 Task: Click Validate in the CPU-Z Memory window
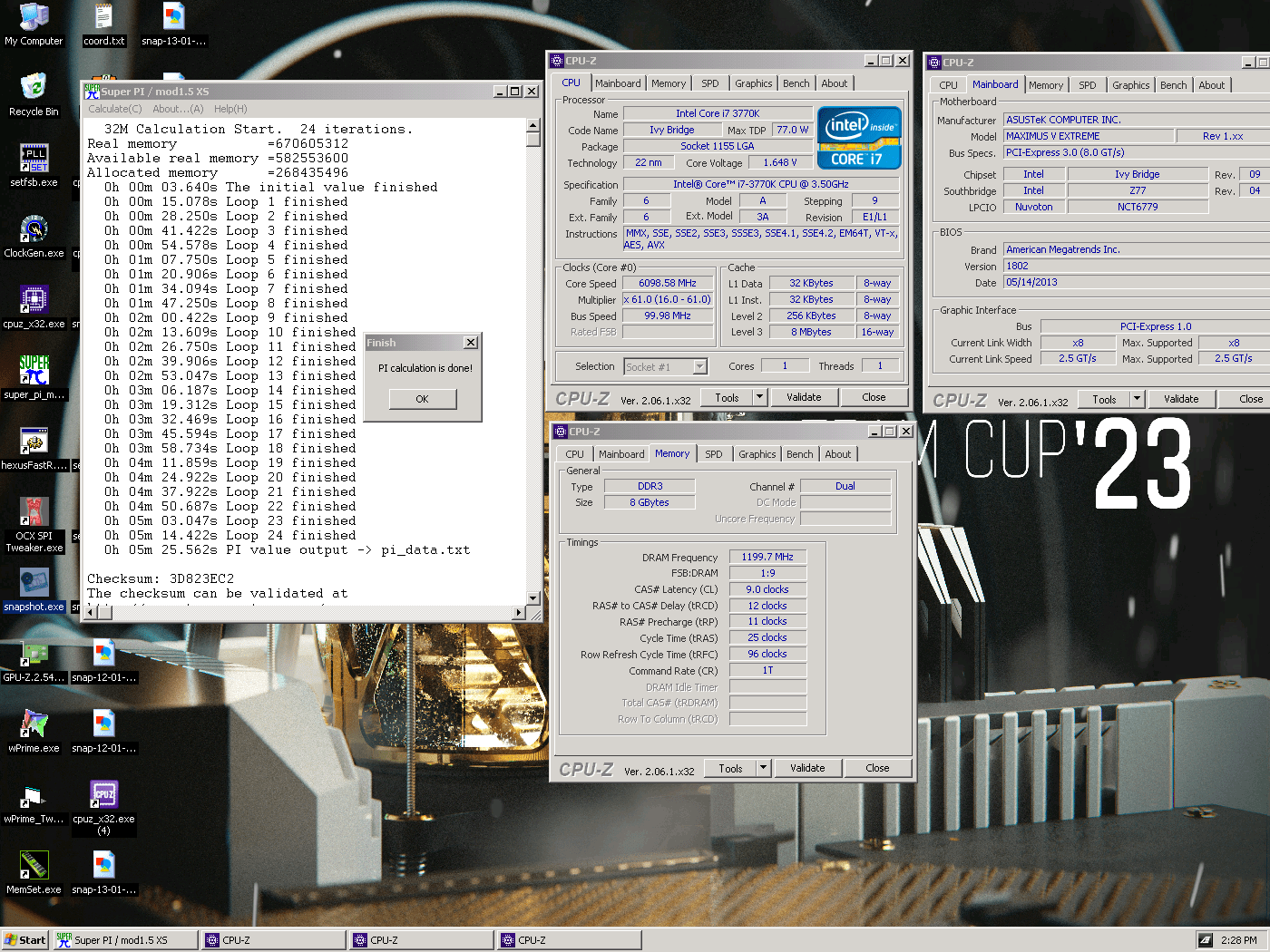click(807, 768)
